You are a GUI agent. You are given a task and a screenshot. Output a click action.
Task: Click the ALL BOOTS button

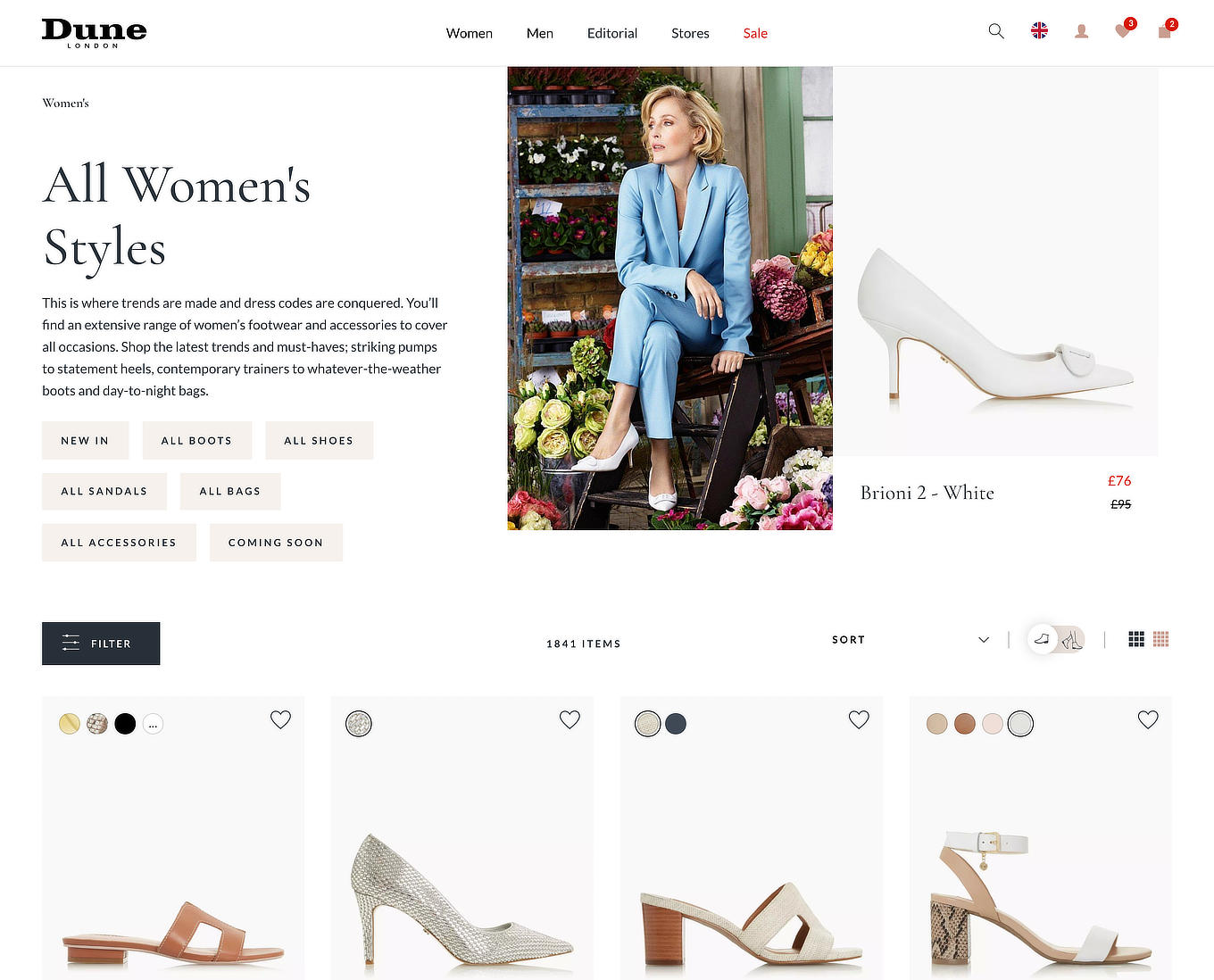[x=197, y=440]
